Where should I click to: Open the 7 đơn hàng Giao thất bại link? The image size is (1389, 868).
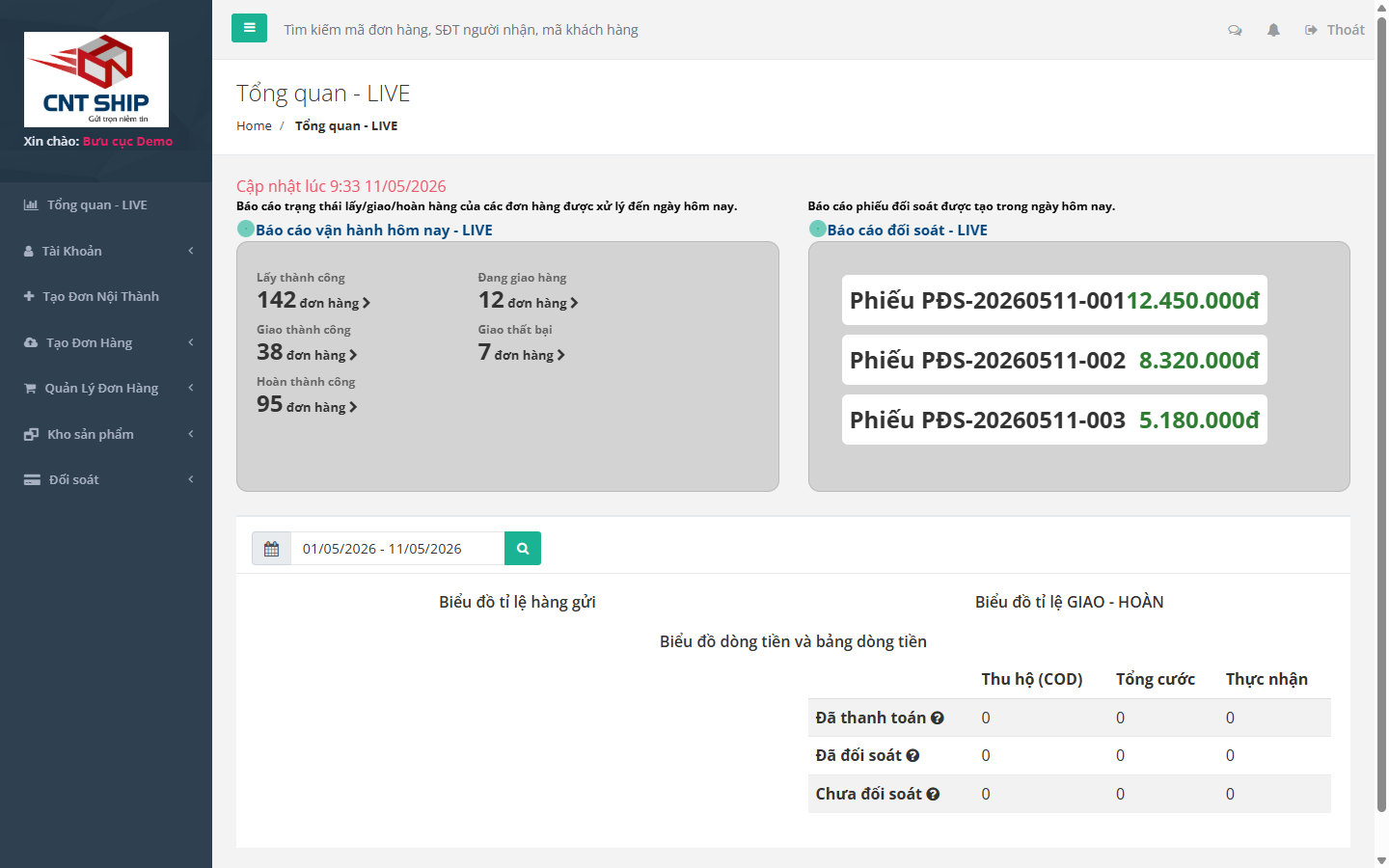(522, 353)
